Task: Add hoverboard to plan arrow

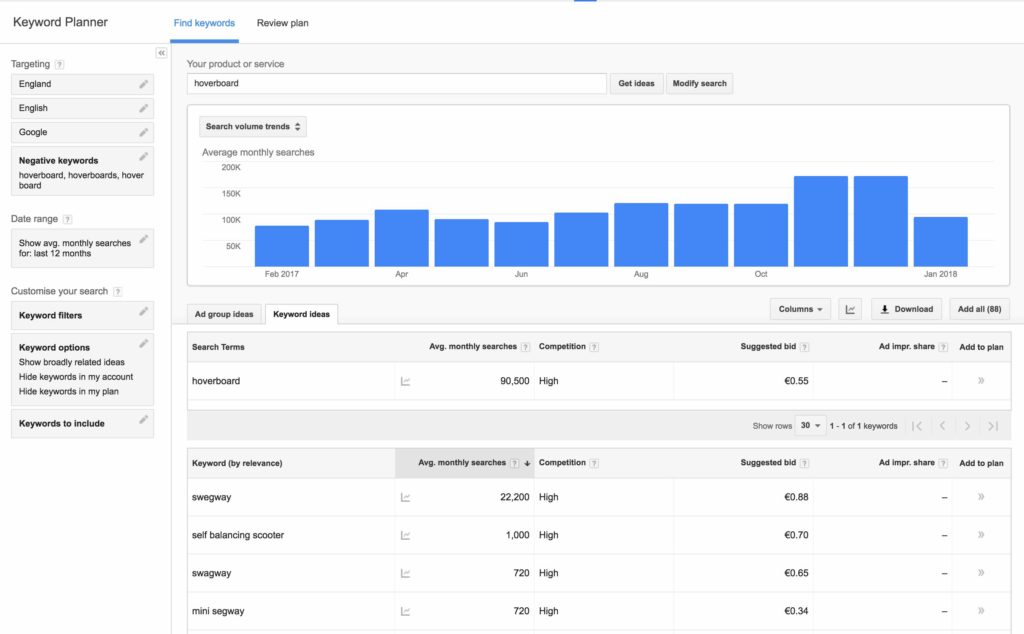Action: pyautogui.click(x=981, y=381)
